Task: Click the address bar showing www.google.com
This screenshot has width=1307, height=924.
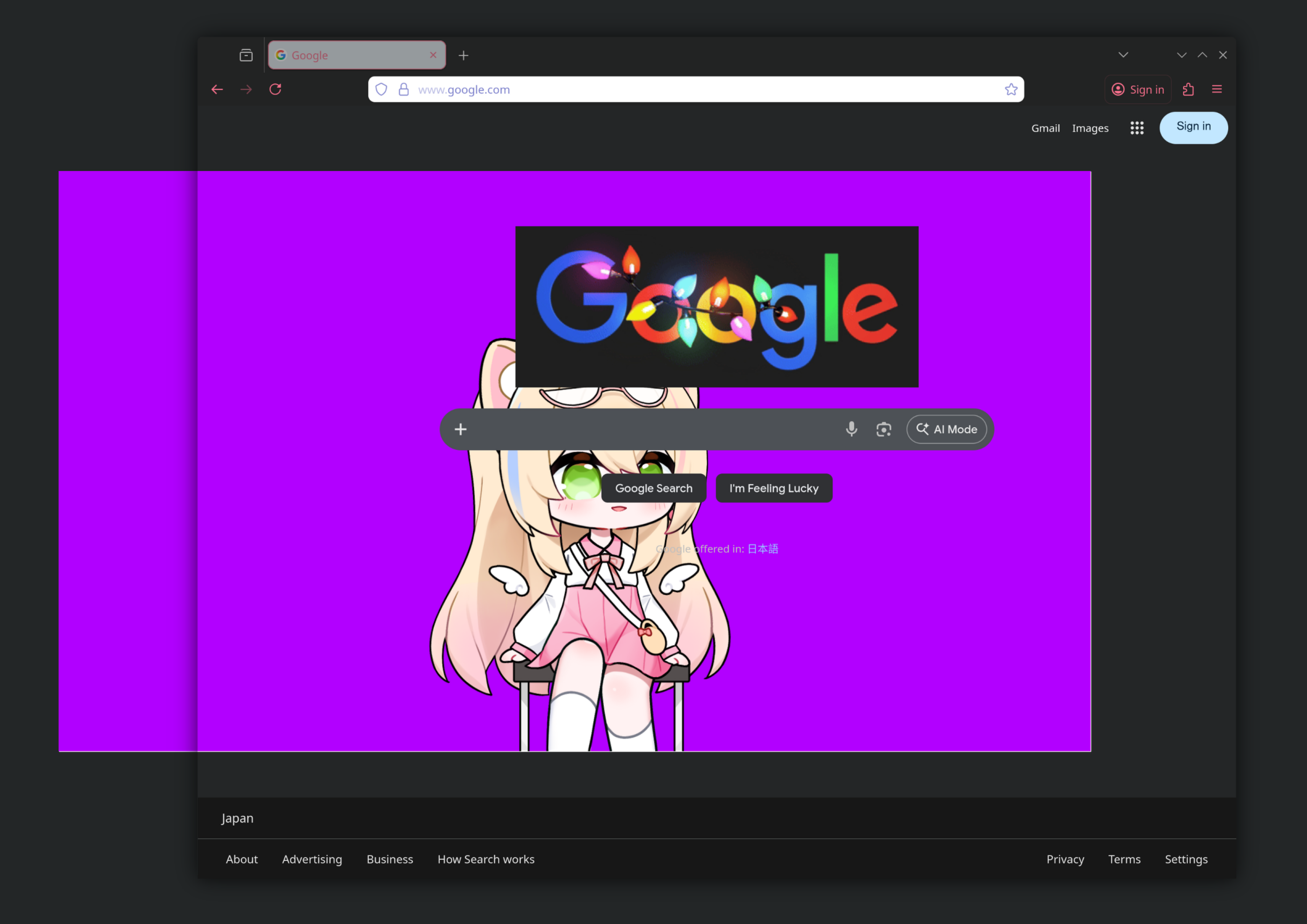Action: tap(683, 89)
